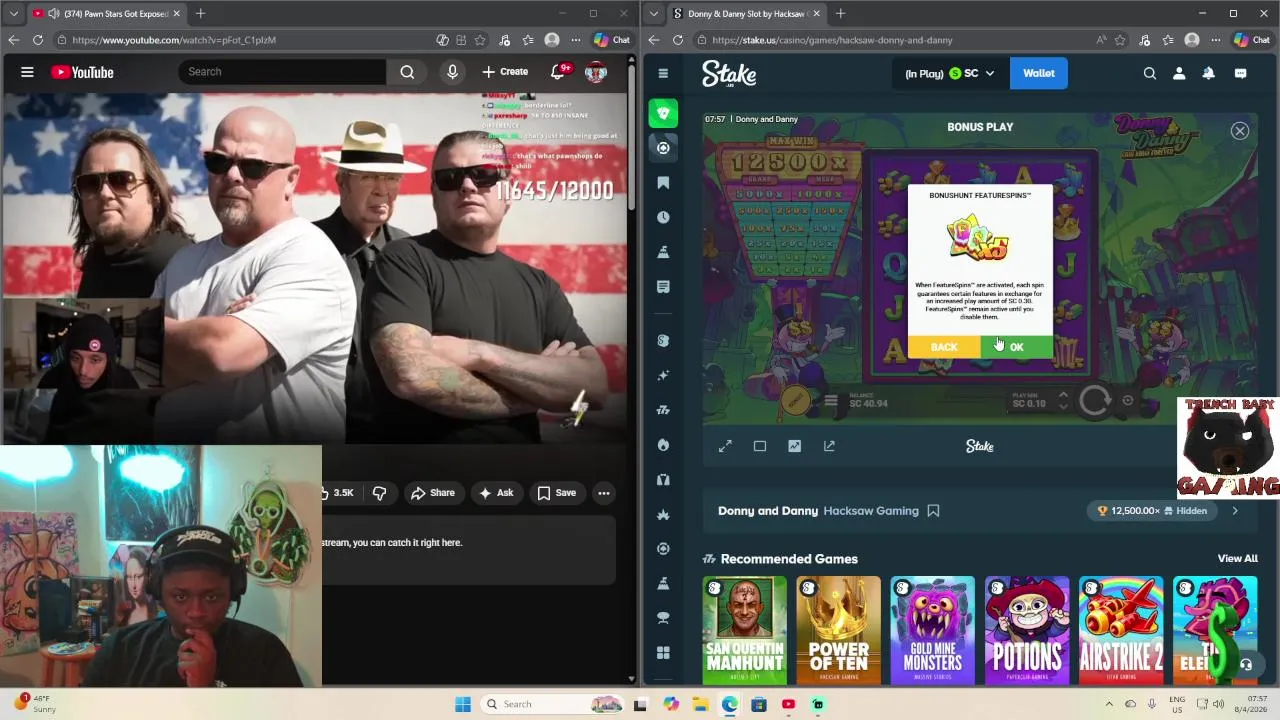Open the slot game menu icon
This screenshot has width=1280, height=720.
[830, 402]
